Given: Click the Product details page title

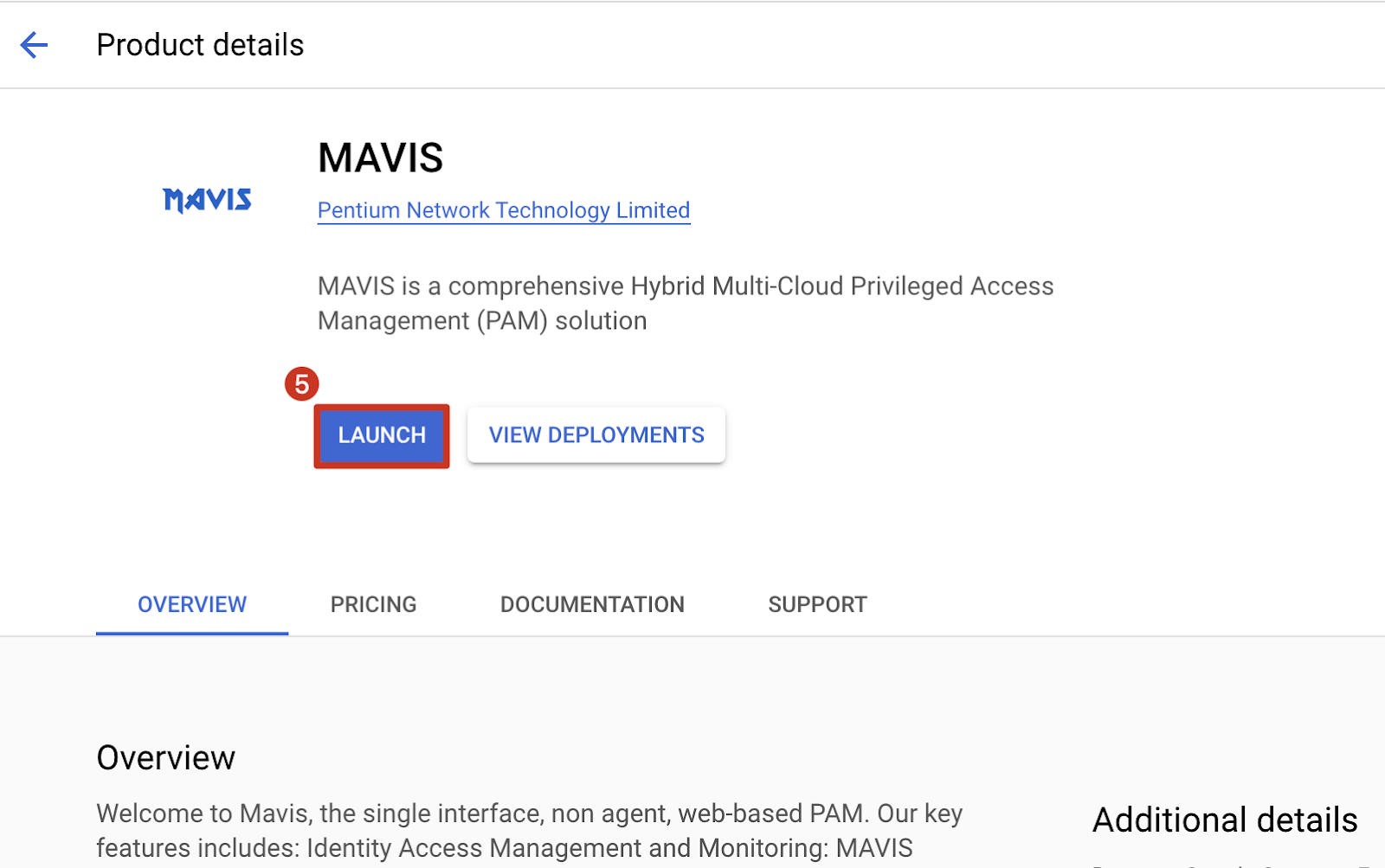Looking at the screenshot, I should tap(200, 45).
